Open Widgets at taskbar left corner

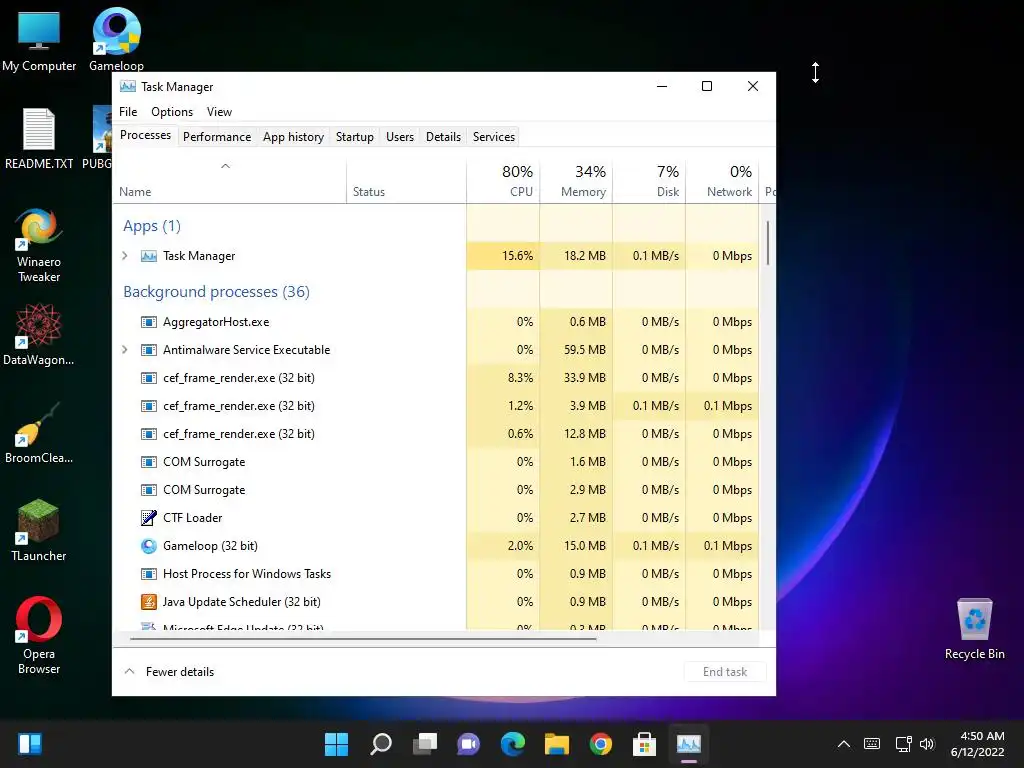30,744
